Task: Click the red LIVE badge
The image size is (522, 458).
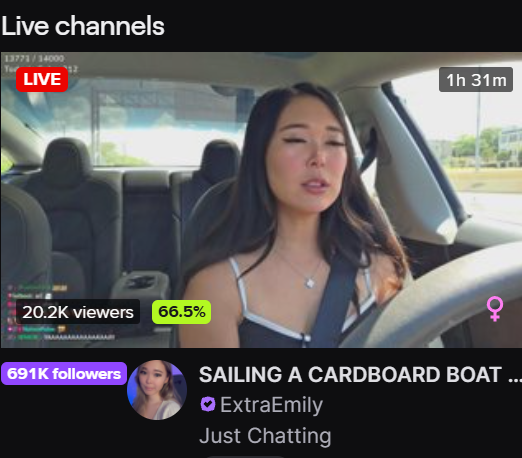Action: pyautogui.click(x=42, y=79)
